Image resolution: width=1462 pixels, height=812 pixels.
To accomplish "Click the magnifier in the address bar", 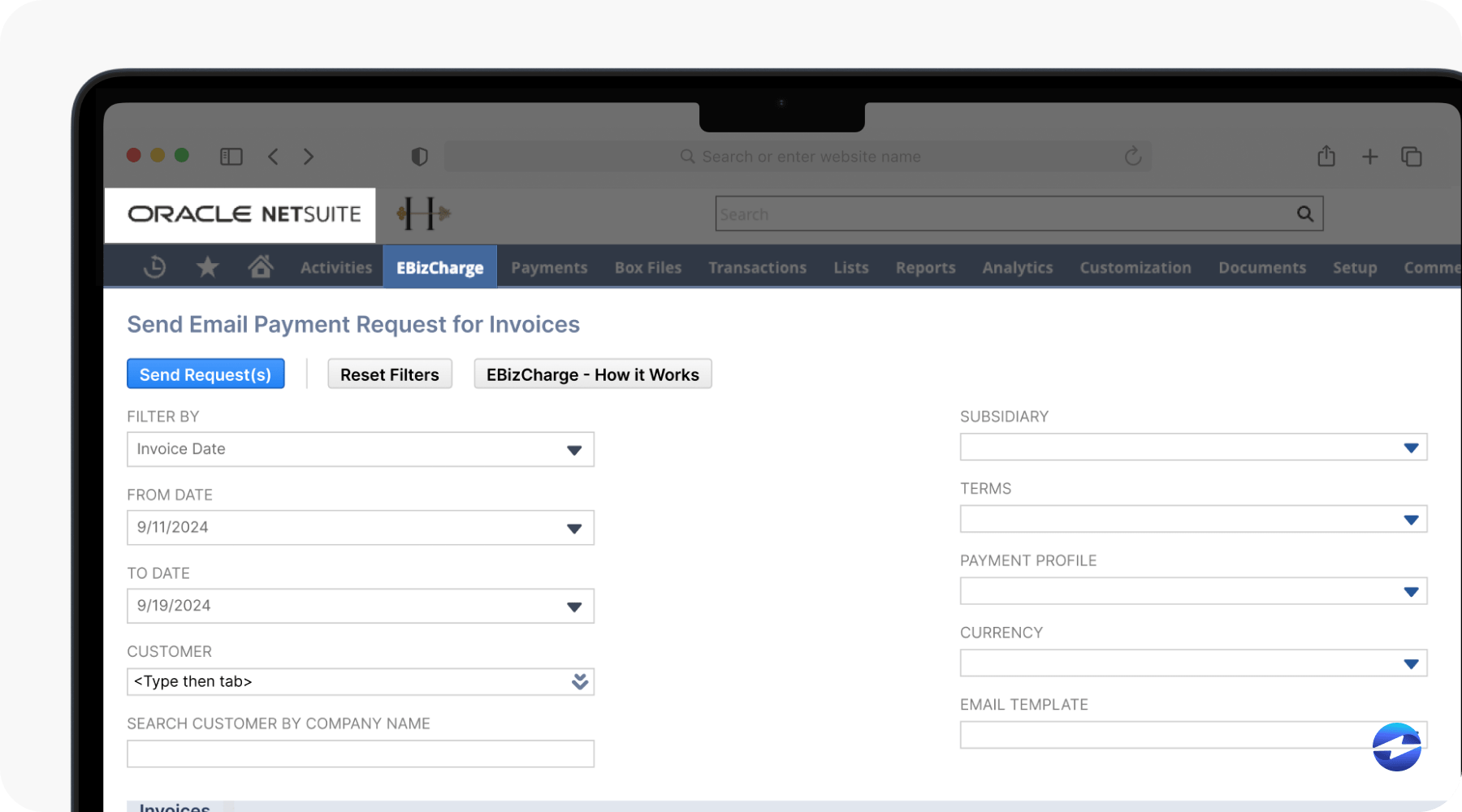I will pos(687,156).
